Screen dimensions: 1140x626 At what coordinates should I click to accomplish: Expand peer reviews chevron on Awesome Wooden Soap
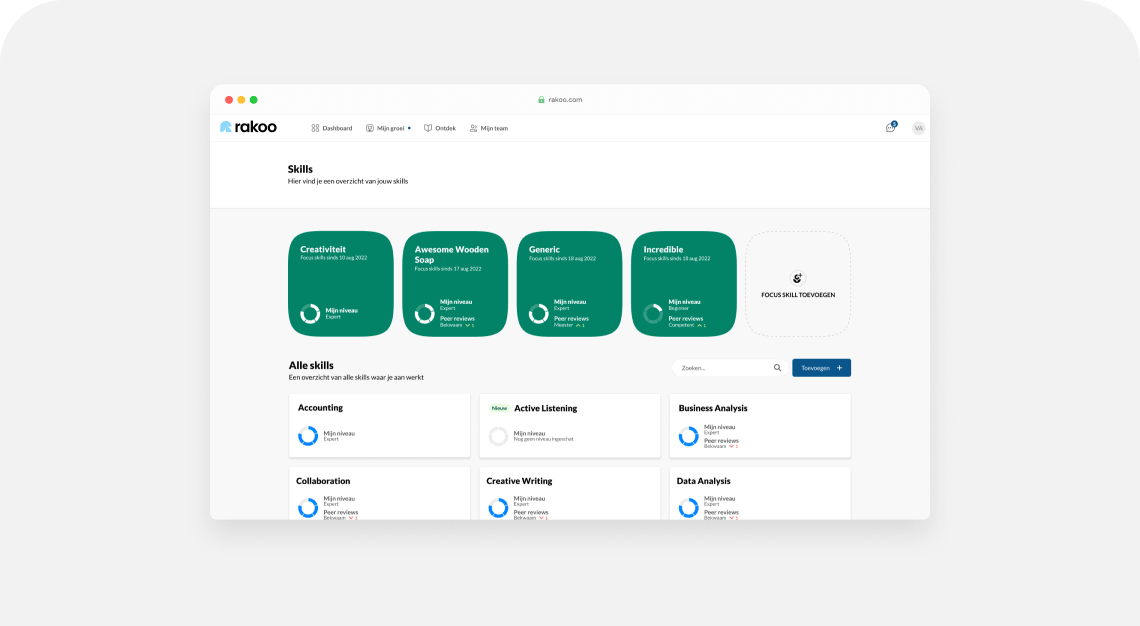point(467,324)
